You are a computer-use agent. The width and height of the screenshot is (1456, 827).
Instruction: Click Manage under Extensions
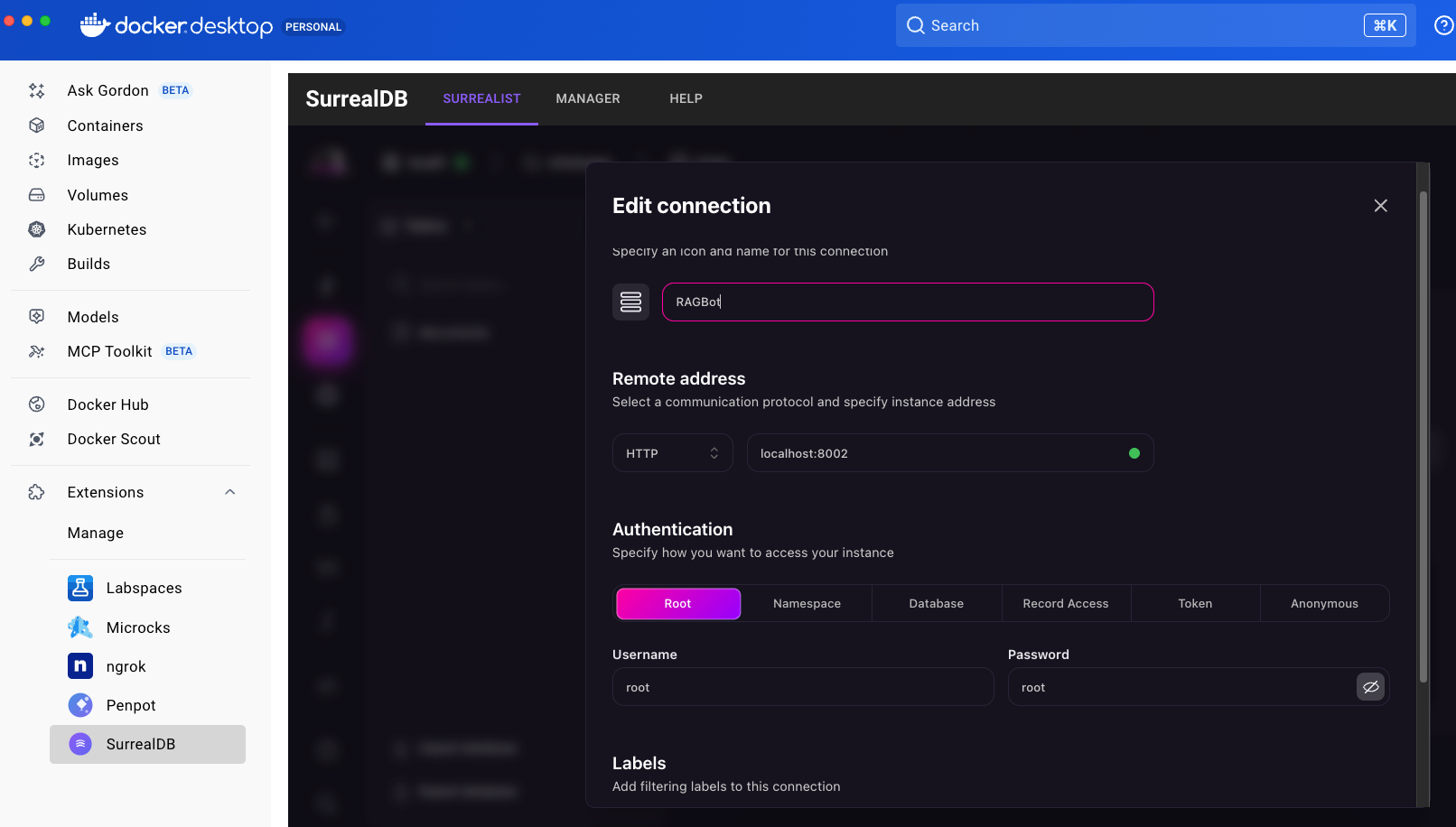pyautogui.click(x=95, y=533)
